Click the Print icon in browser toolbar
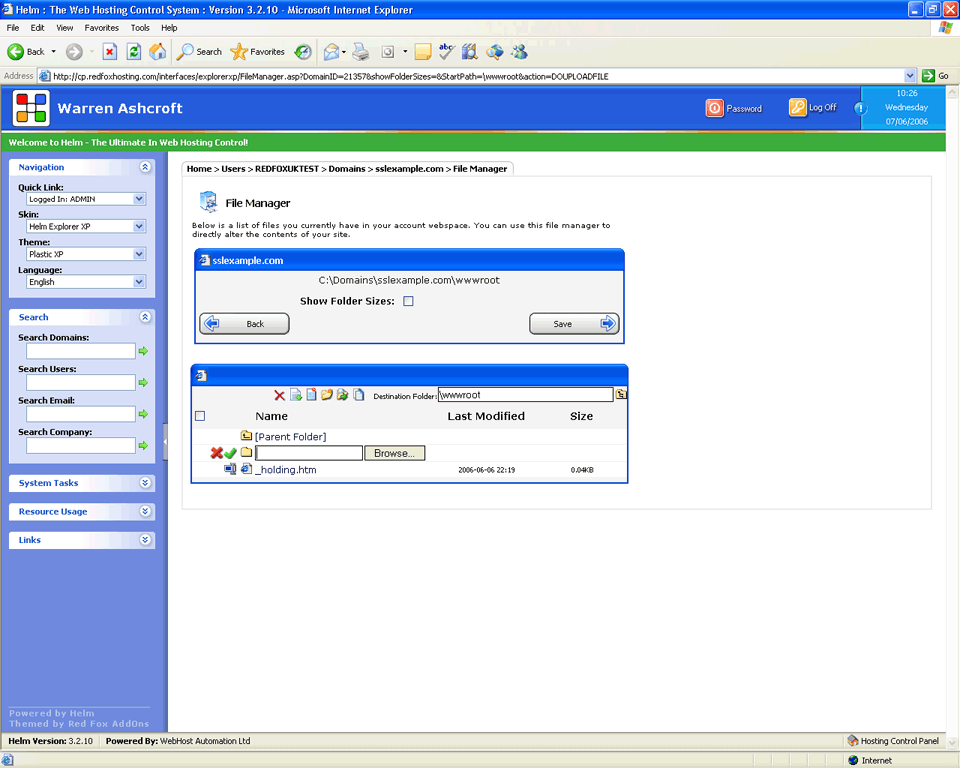The image size is (960, 768). click(361, 52)
